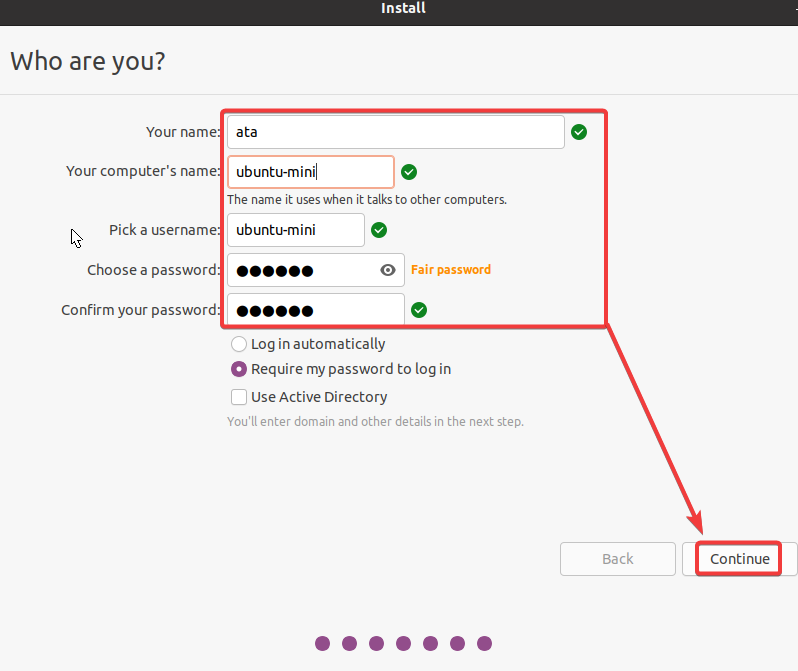Click the green checkmark beside Your name
This screenshot has height=671, width=798.
(579, 132)
